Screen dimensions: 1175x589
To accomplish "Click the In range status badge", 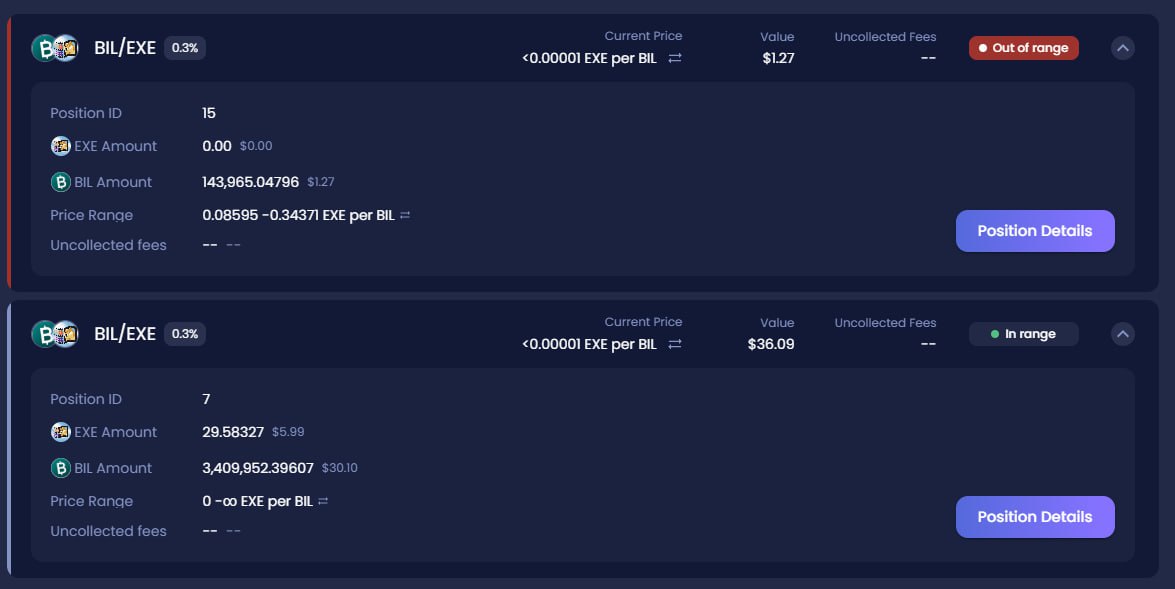I will coord(1023,334).
